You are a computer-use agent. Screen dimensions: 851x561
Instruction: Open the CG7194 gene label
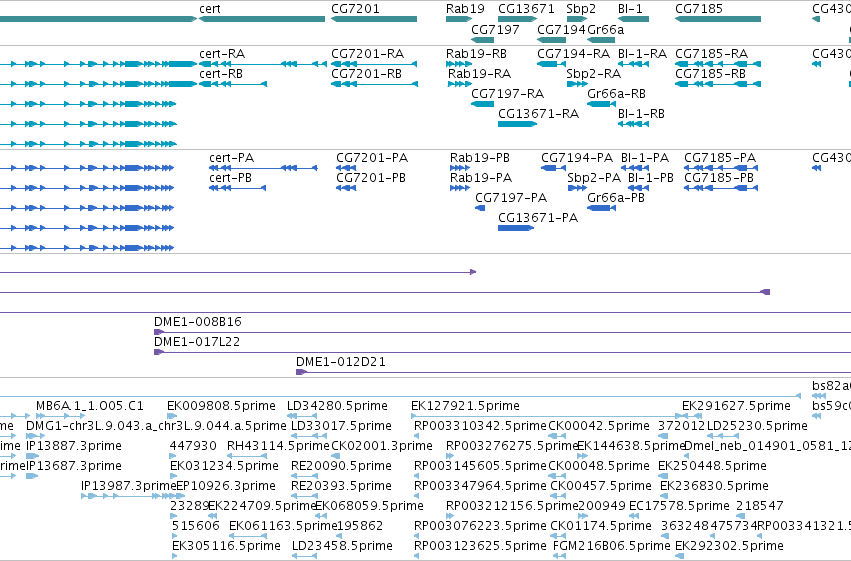(561, 29)
